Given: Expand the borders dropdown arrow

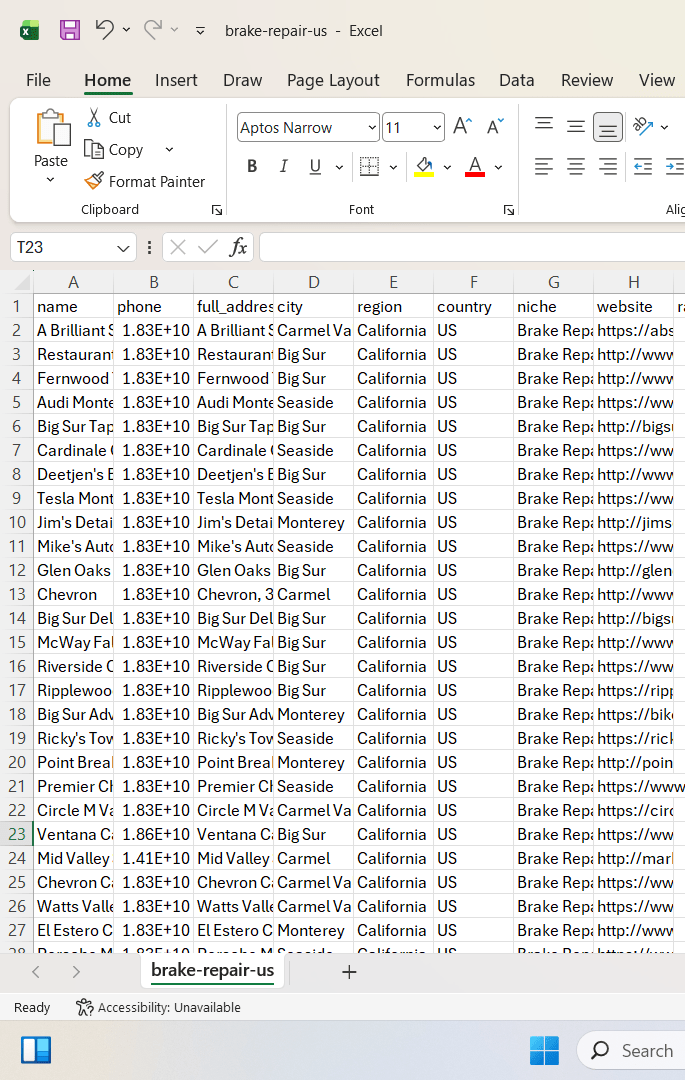Looking at the screenshot, I should 393,167.
